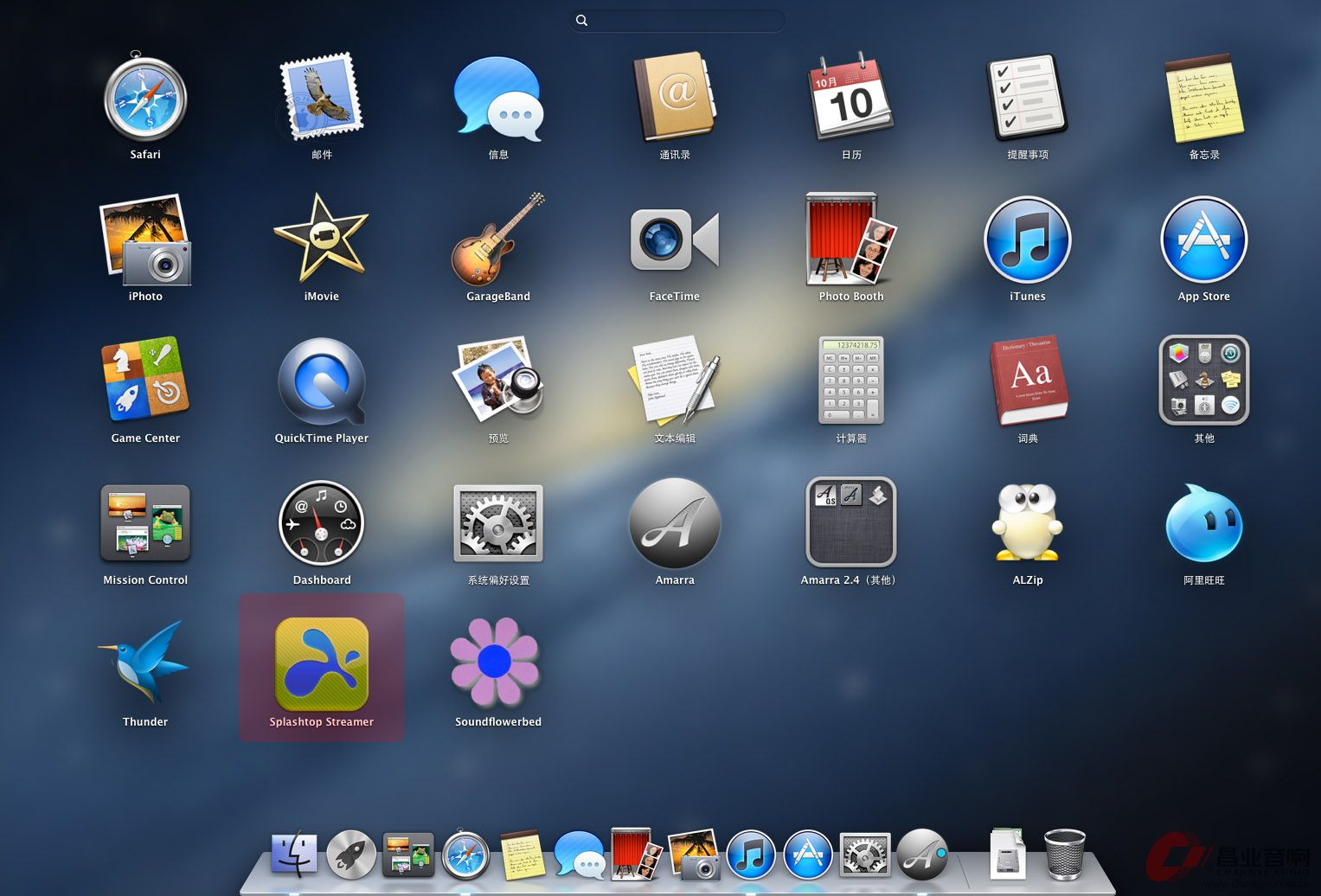Launch 阿里旺旺 AliWangWang
The image size is (1321, 896).
click(x=1204, y=522)
